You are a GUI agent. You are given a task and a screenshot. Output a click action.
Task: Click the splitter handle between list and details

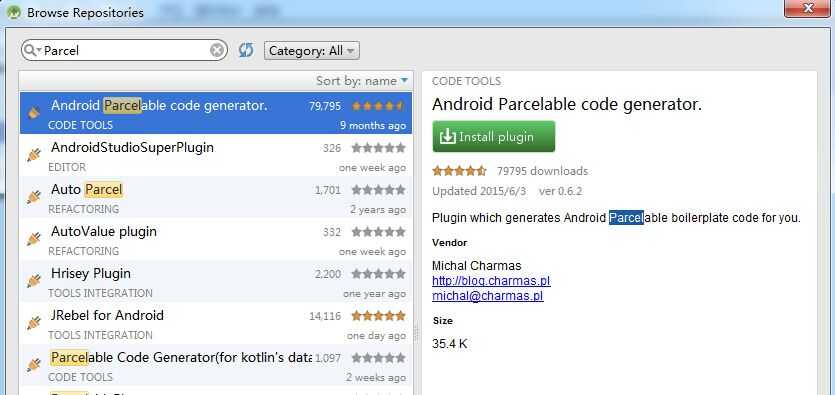(x=416, y=334)
